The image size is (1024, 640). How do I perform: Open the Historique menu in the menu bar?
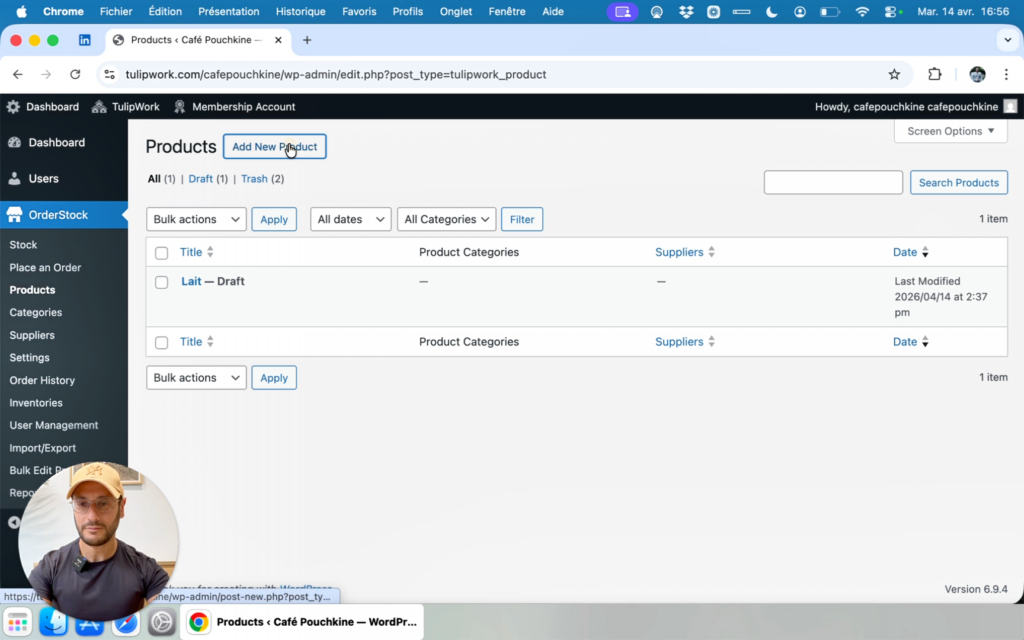coord(300,12)
